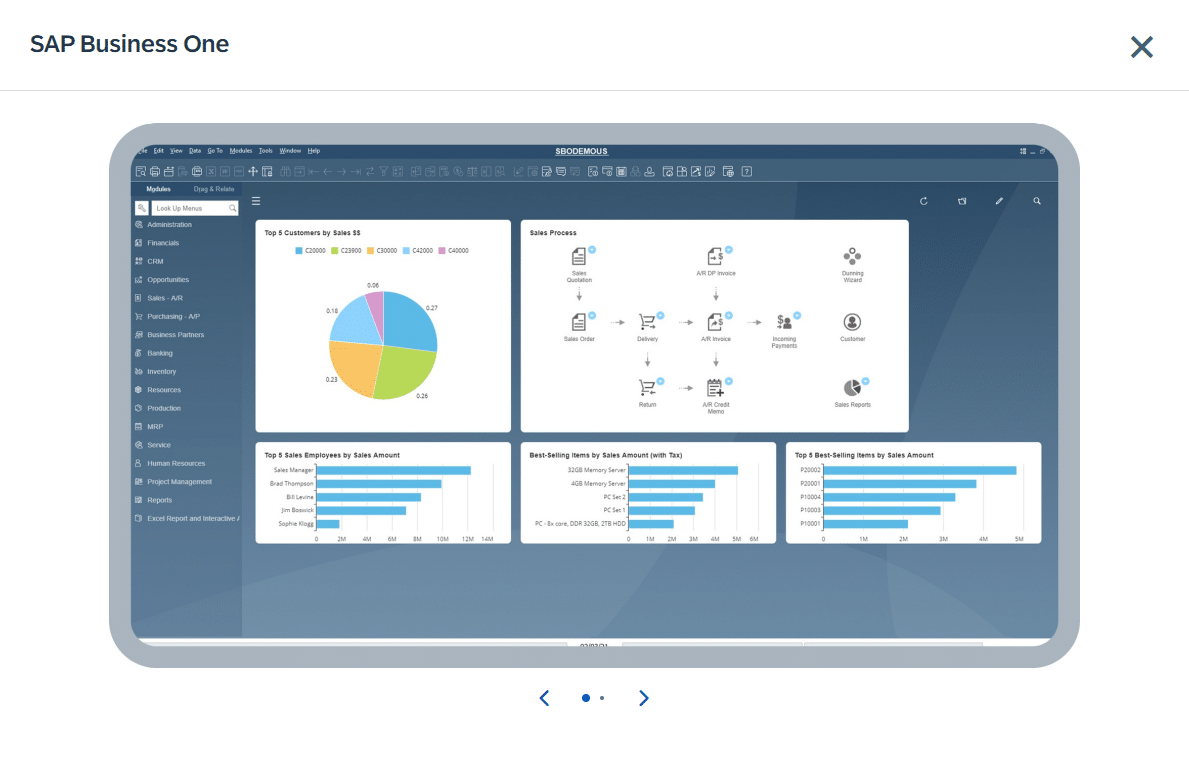Click the Export to Word toolbar icon
The height and width of the screenshot is (757, 1189).
click(x=225, y=171)
